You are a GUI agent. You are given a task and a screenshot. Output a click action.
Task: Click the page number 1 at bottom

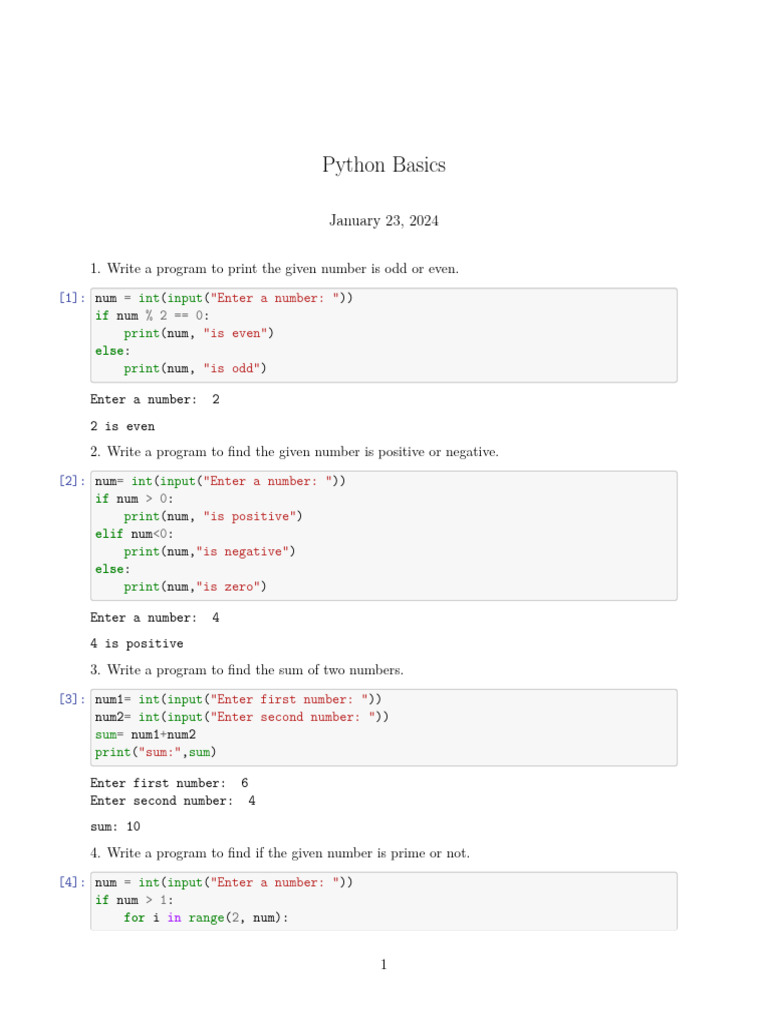coord(384,964)
